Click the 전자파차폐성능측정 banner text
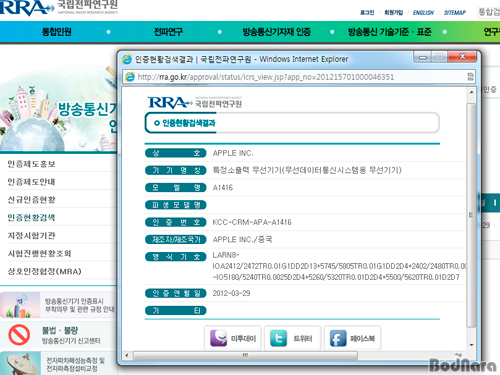500x375 pixels. 75,364
